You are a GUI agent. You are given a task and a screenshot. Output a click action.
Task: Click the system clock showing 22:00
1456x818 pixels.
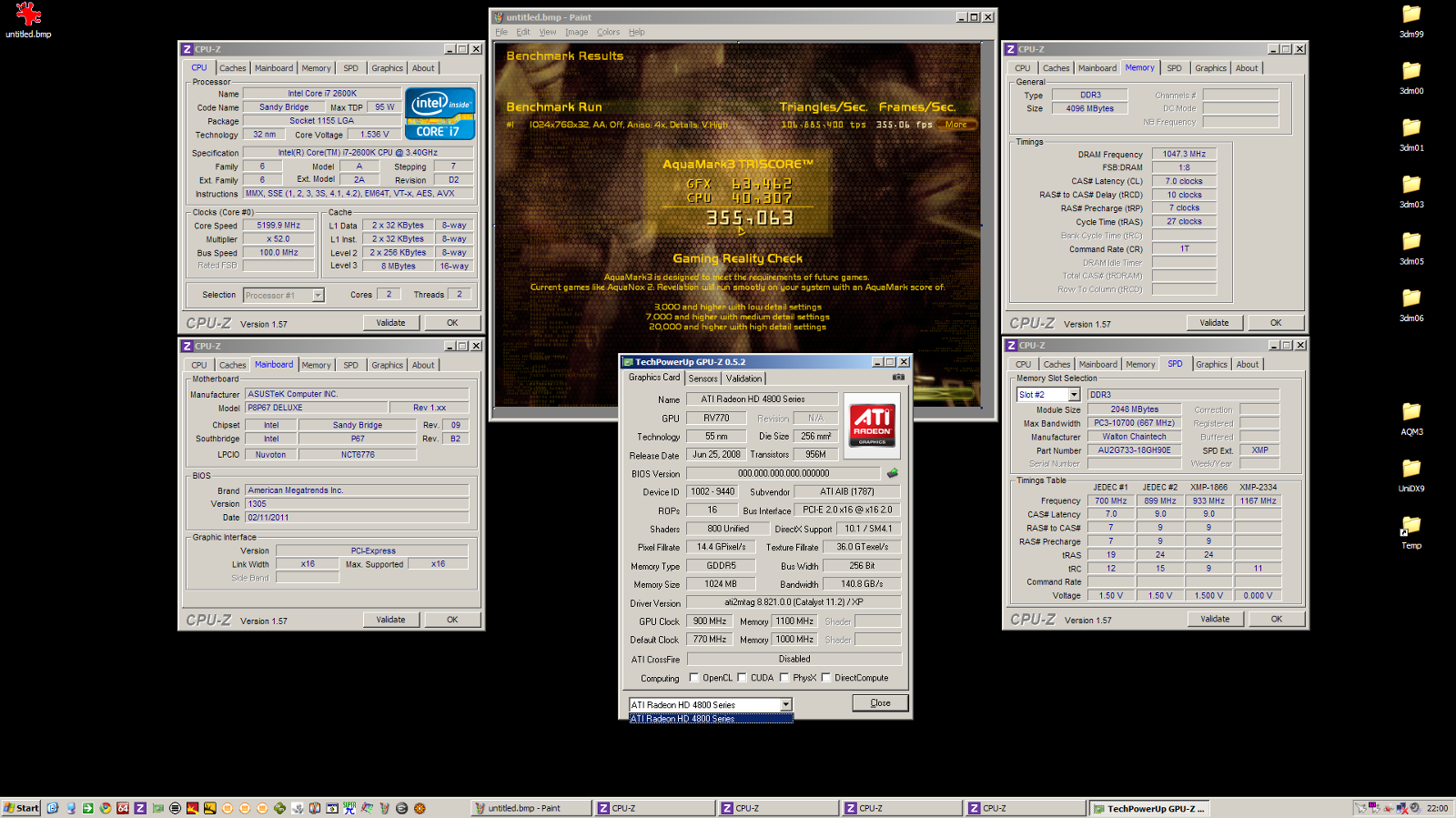1437,808
